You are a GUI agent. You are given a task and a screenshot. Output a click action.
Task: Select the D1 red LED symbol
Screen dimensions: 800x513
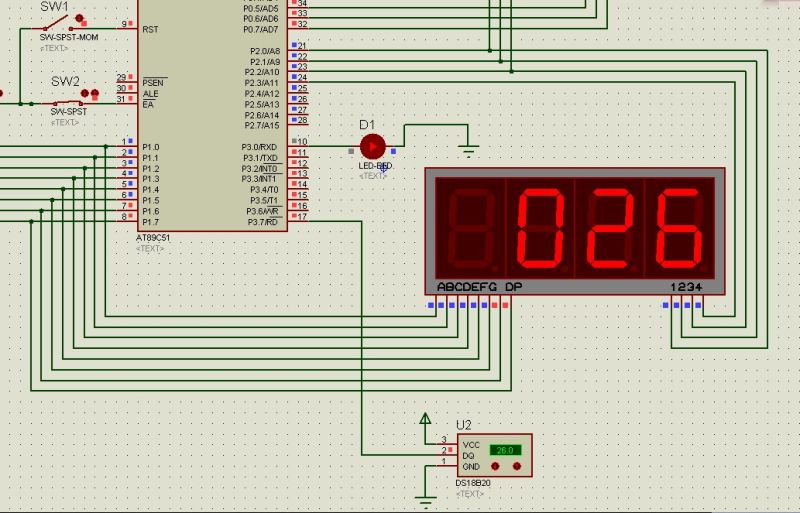click(373, 147)
